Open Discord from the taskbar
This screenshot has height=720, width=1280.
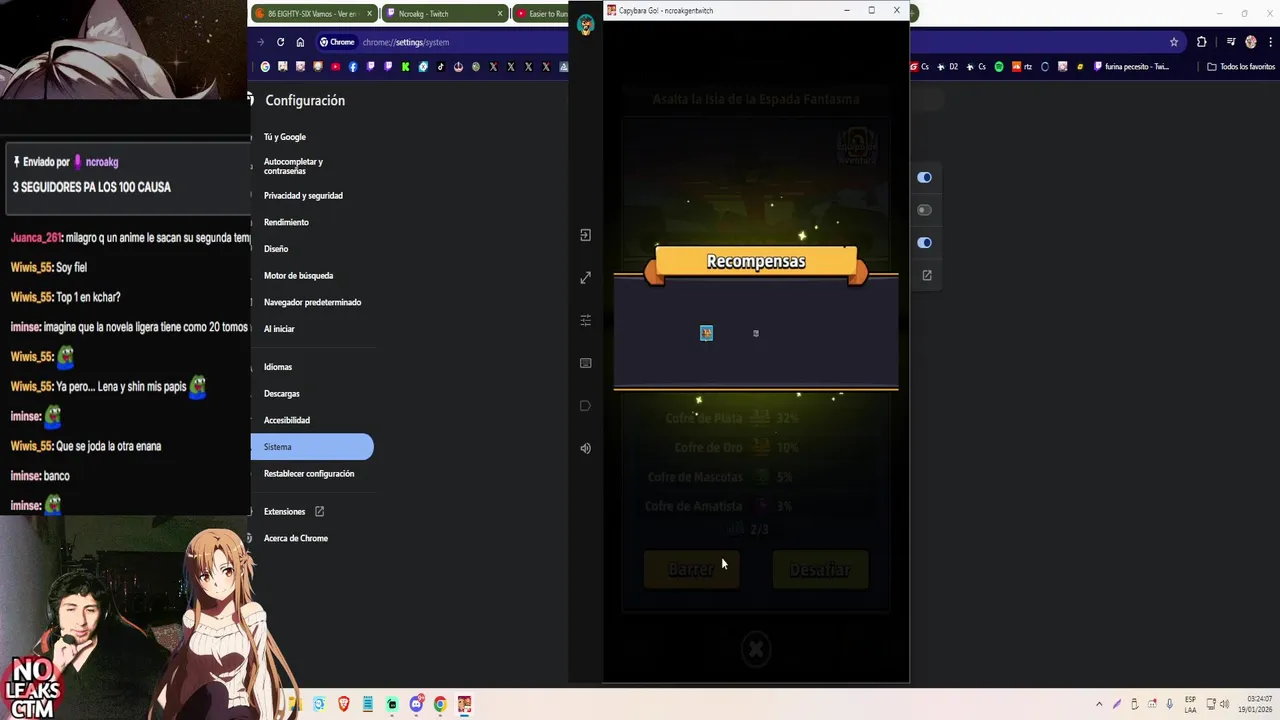(x=416, y=704)
